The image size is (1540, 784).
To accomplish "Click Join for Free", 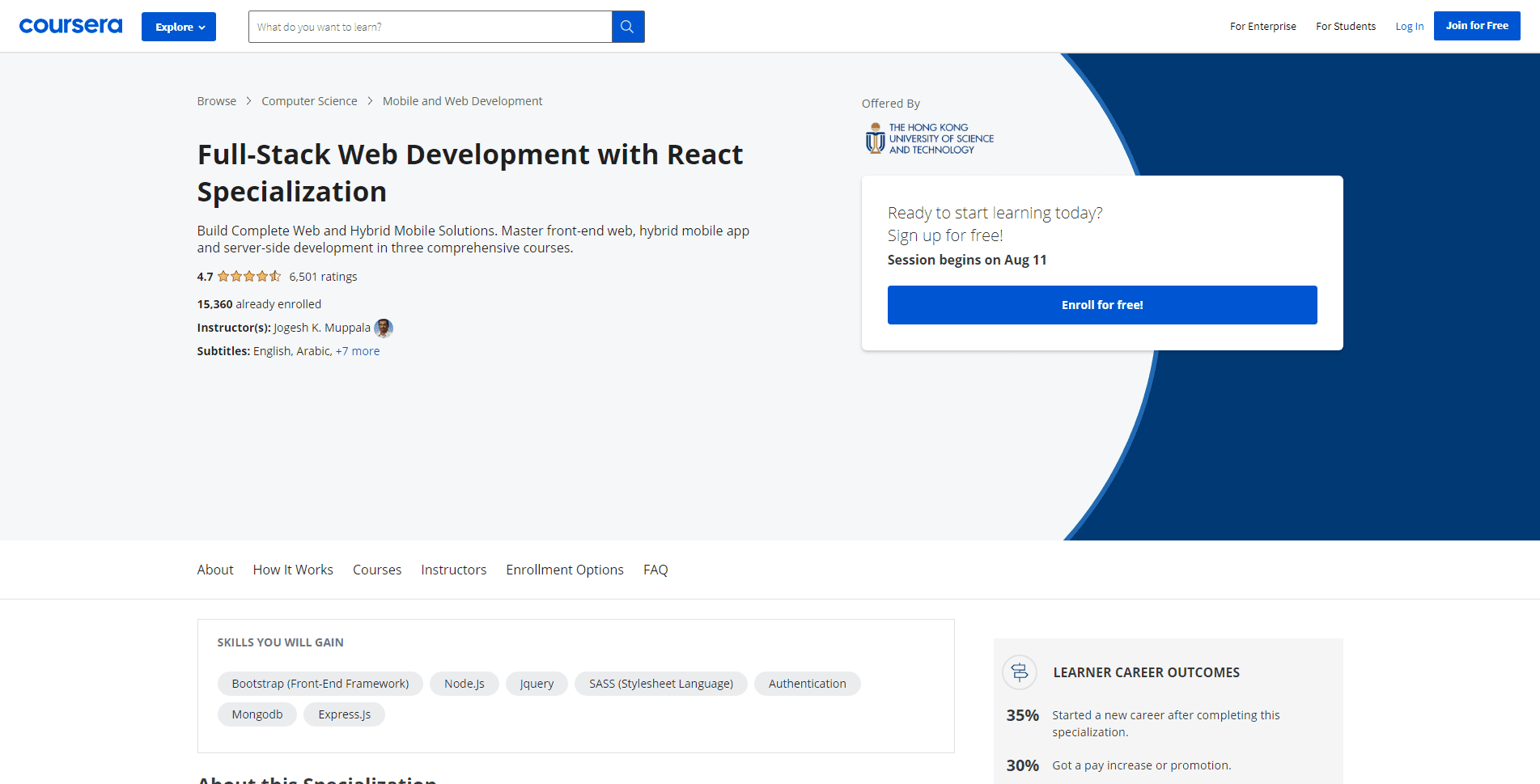I will click(x=1476, y=25).
